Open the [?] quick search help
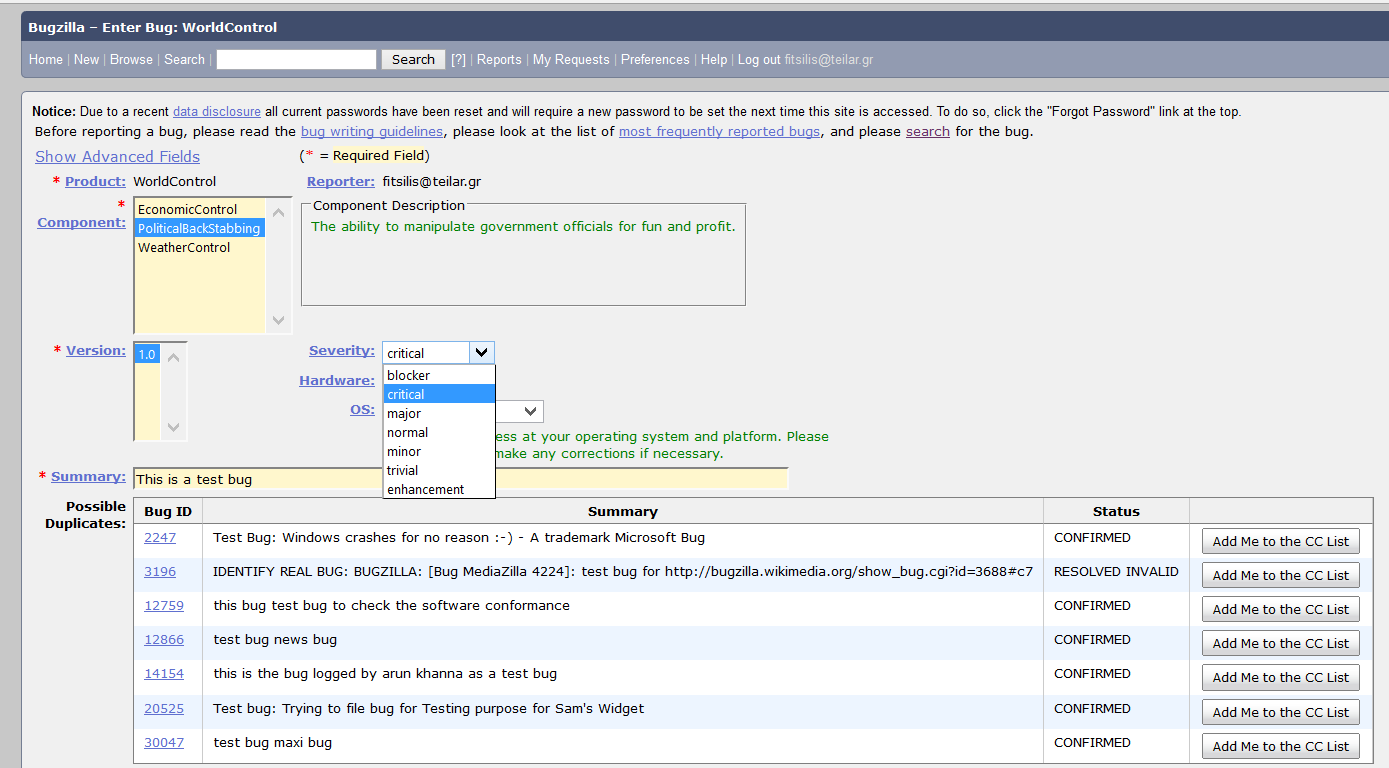Image resolution: width=1389 pixels, height=768 pixels. 458,60
